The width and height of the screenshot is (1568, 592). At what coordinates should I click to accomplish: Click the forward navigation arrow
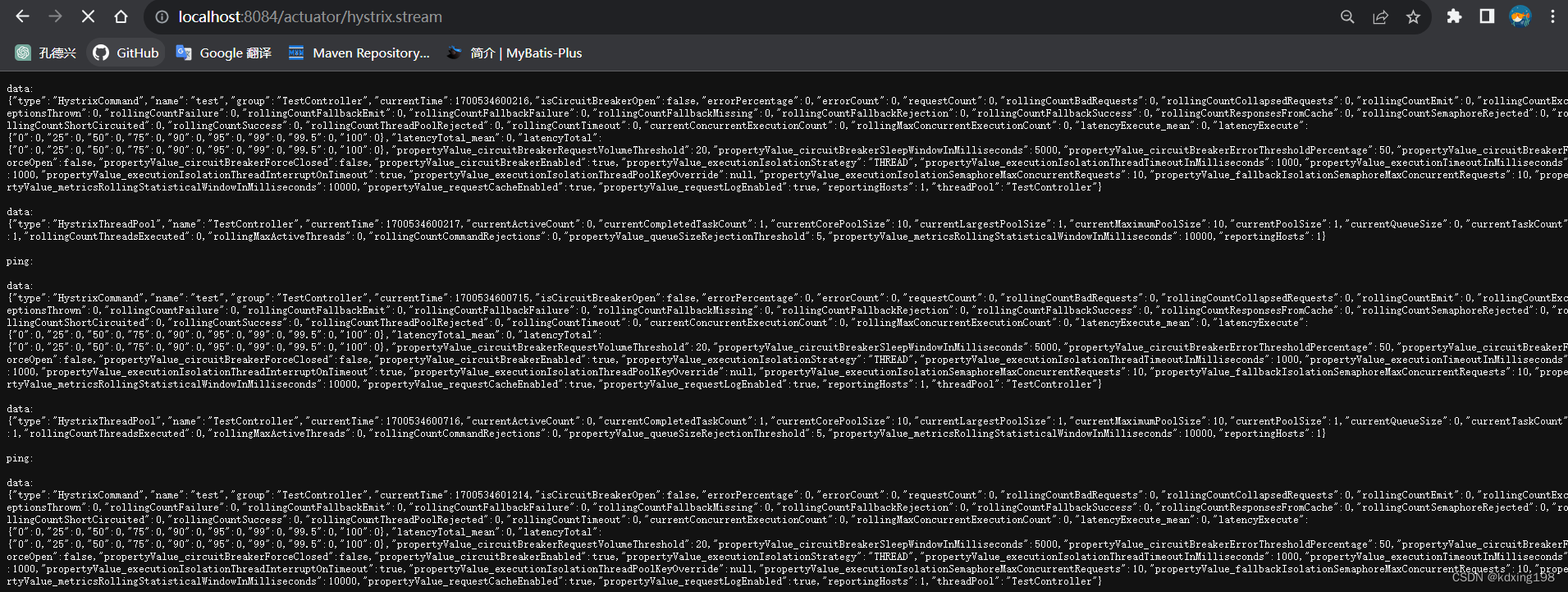coord(55,16)
